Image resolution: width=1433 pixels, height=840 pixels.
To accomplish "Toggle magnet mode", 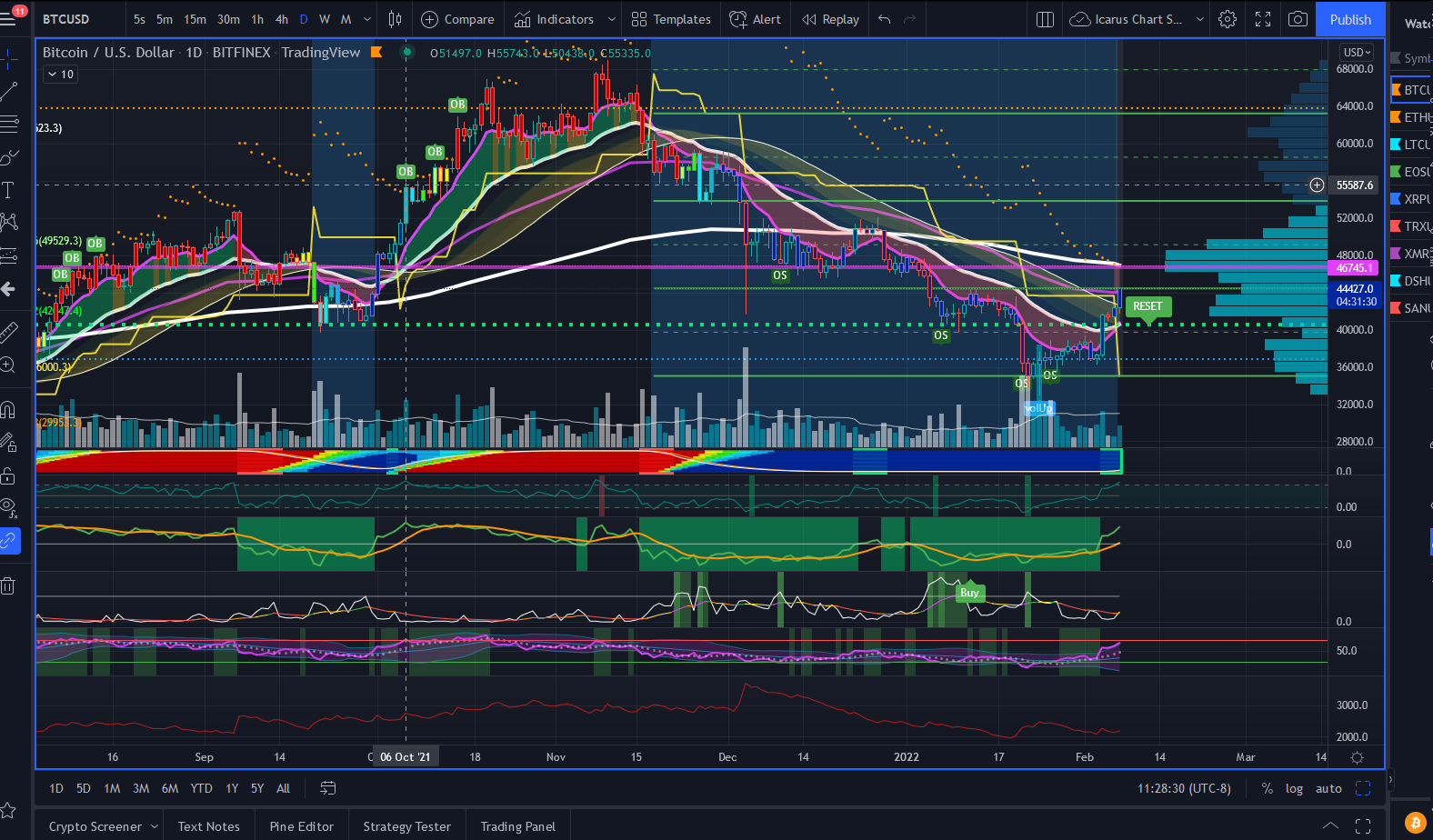I will click(9, 409).
